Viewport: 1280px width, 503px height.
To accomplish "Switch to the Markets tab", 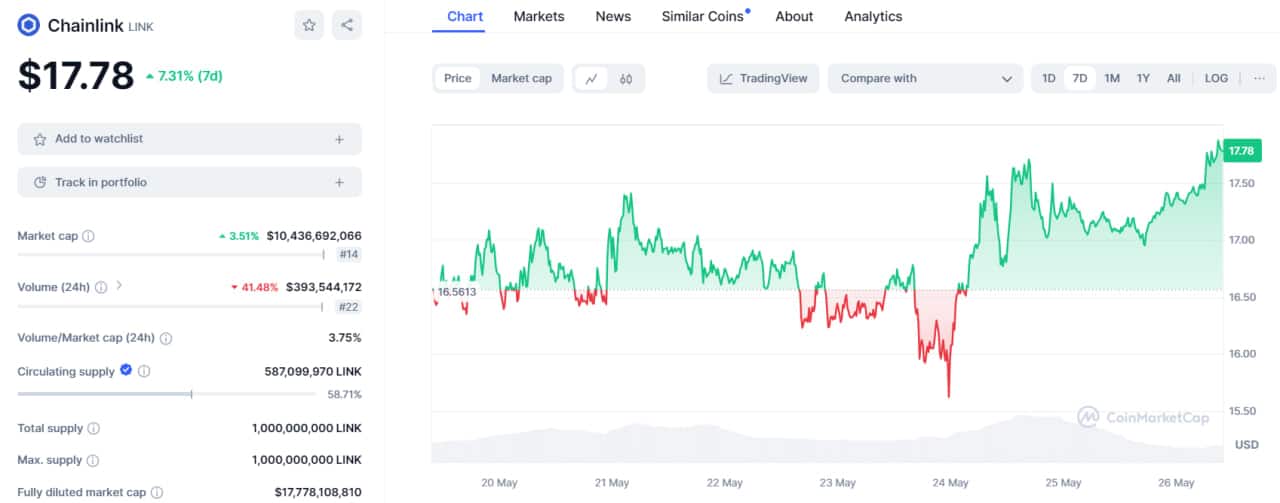I will pos(539,16).
